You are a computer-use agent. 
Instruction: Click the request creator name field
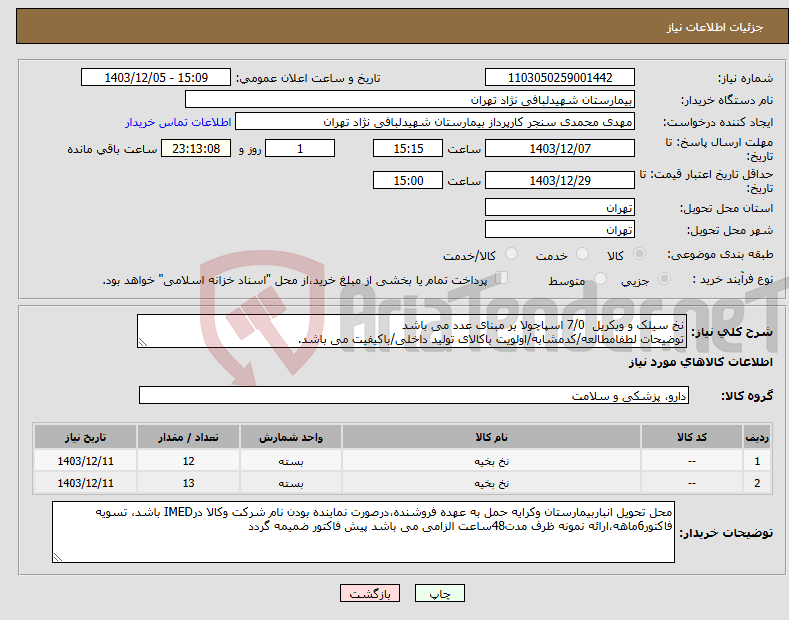point(435,122)
